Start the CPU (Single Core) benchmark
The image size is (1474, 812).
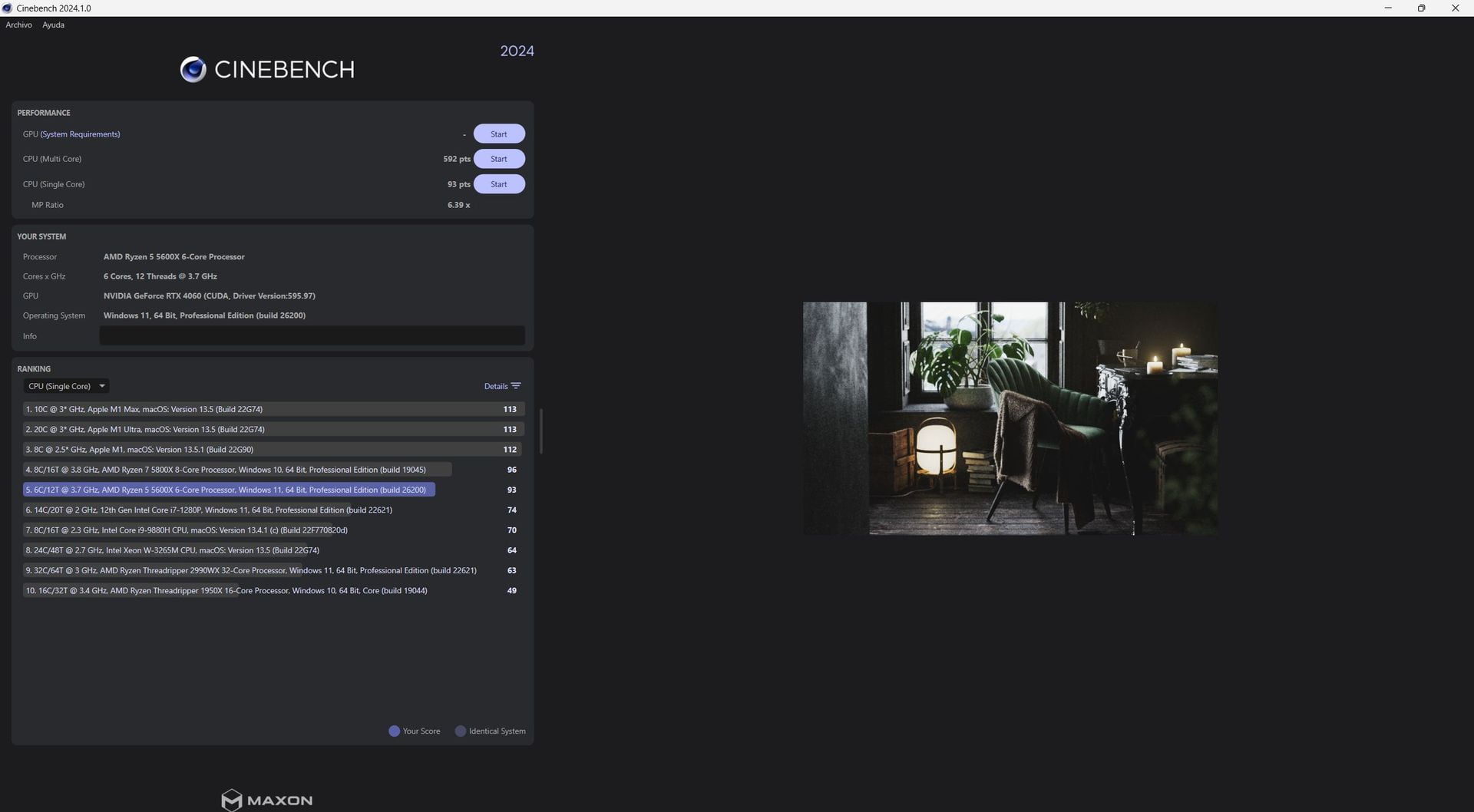tap(499, 184)
